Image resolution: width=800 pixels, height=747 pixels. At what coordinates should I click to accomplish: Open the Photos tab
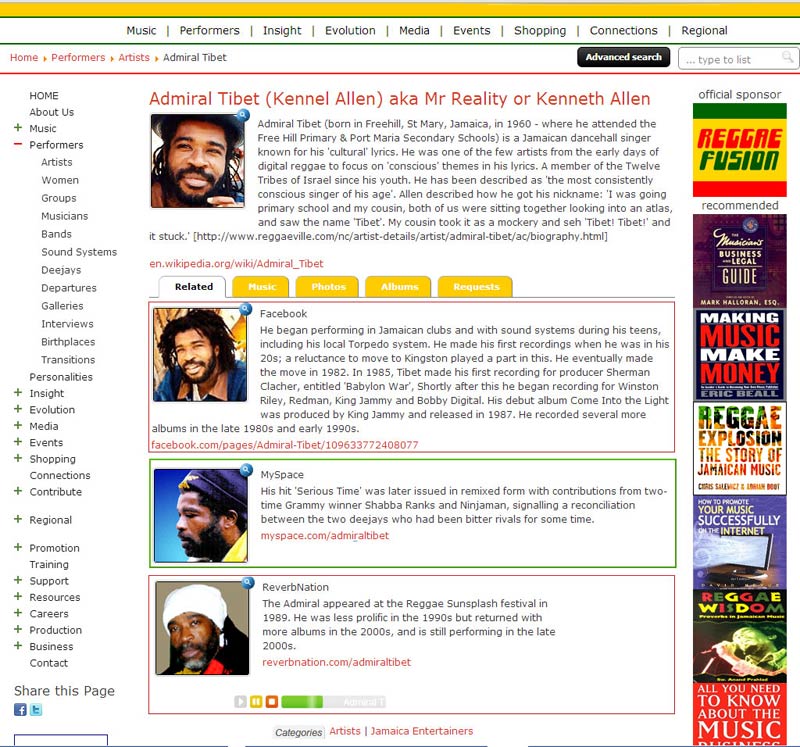click(x=328, y=287)
